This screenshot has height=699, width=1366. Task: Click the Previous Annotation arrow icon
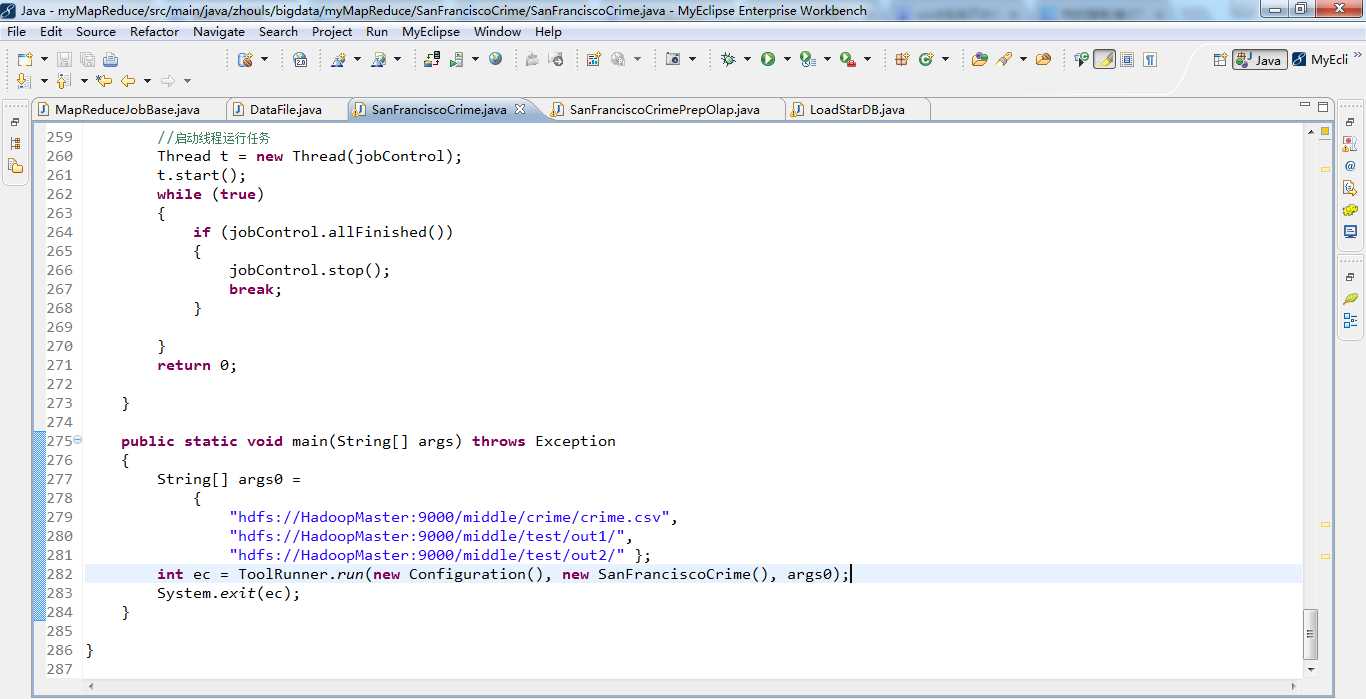point(63,81)
